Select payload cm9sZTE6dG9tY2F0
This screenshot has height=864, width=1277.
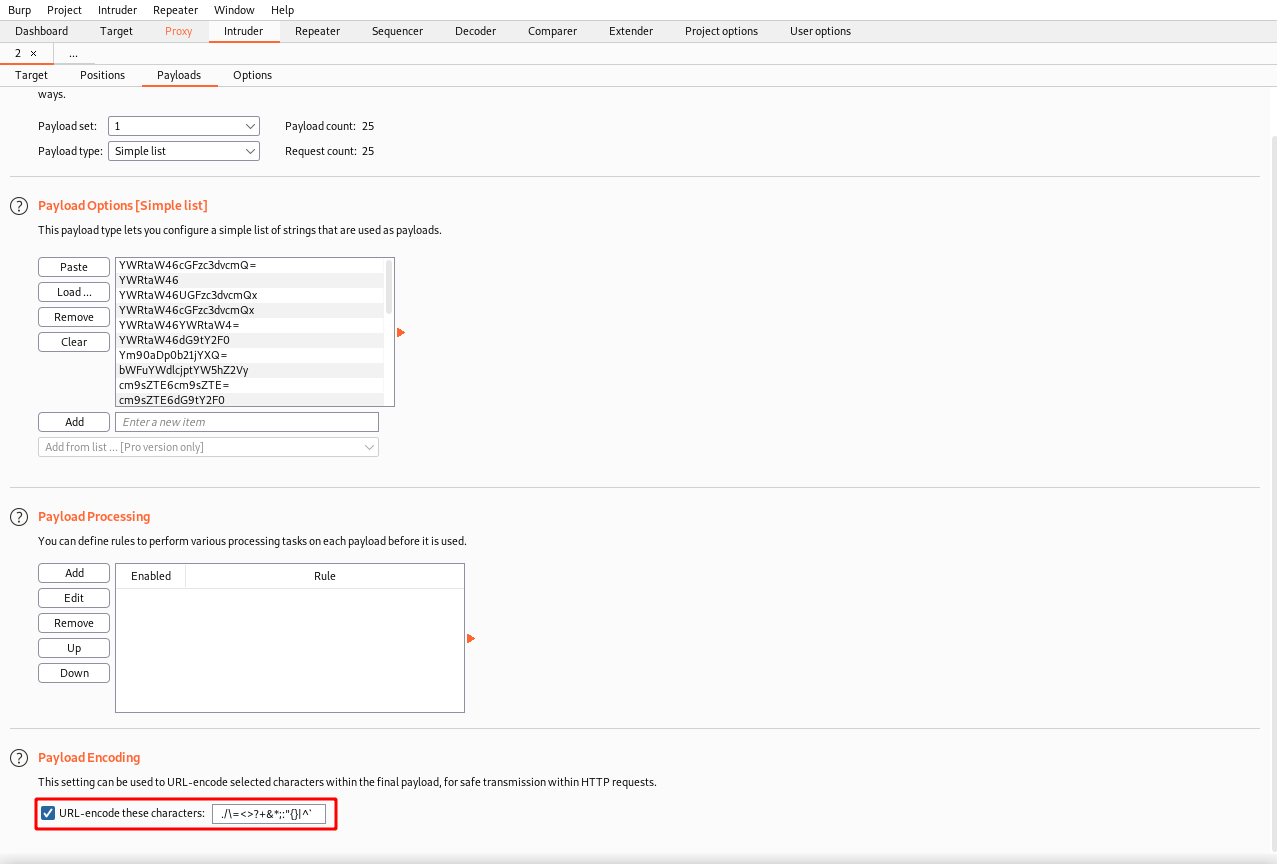(x=250, y=400)
